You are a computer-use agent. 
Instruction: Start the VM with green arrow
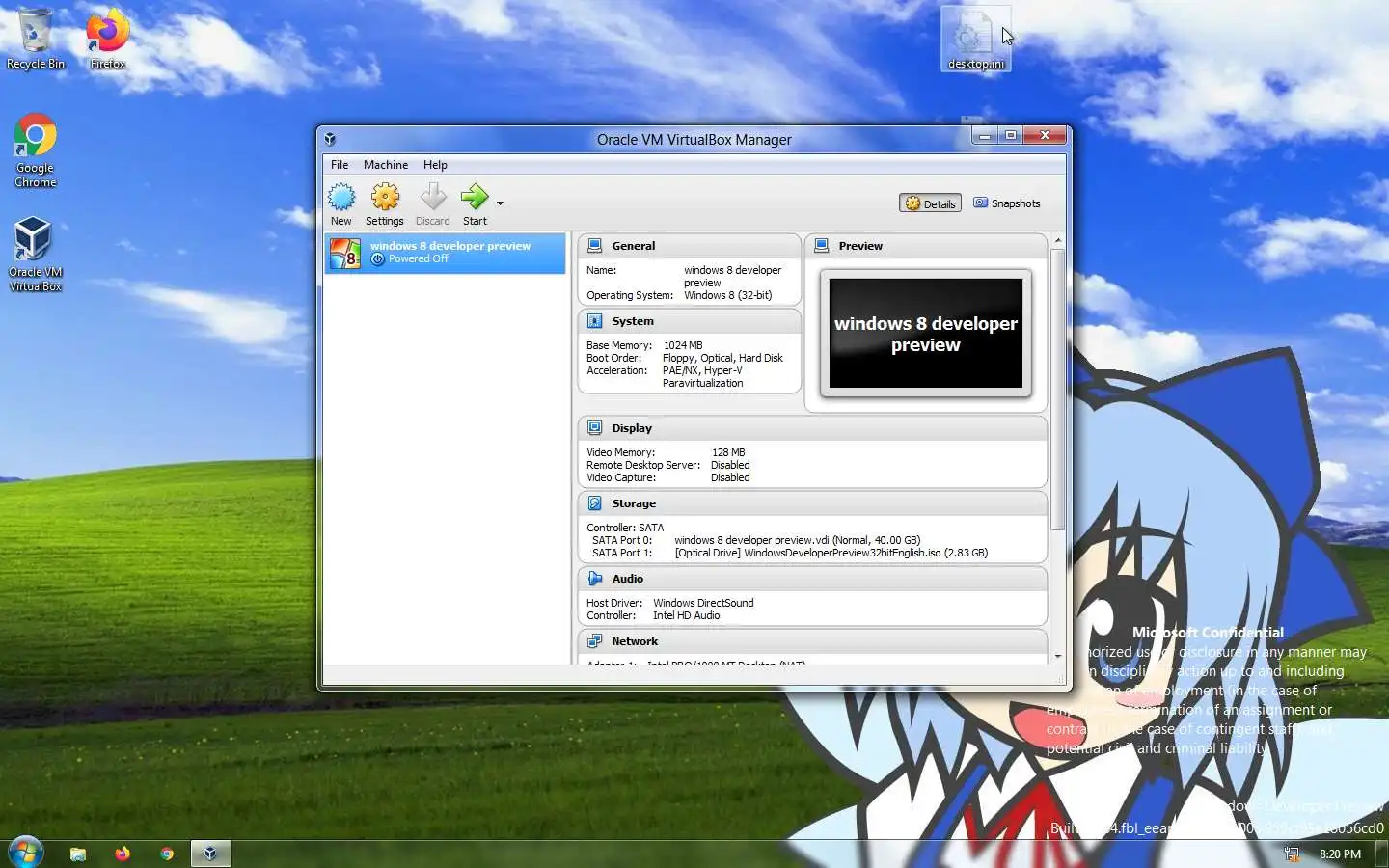pos(475,198)
